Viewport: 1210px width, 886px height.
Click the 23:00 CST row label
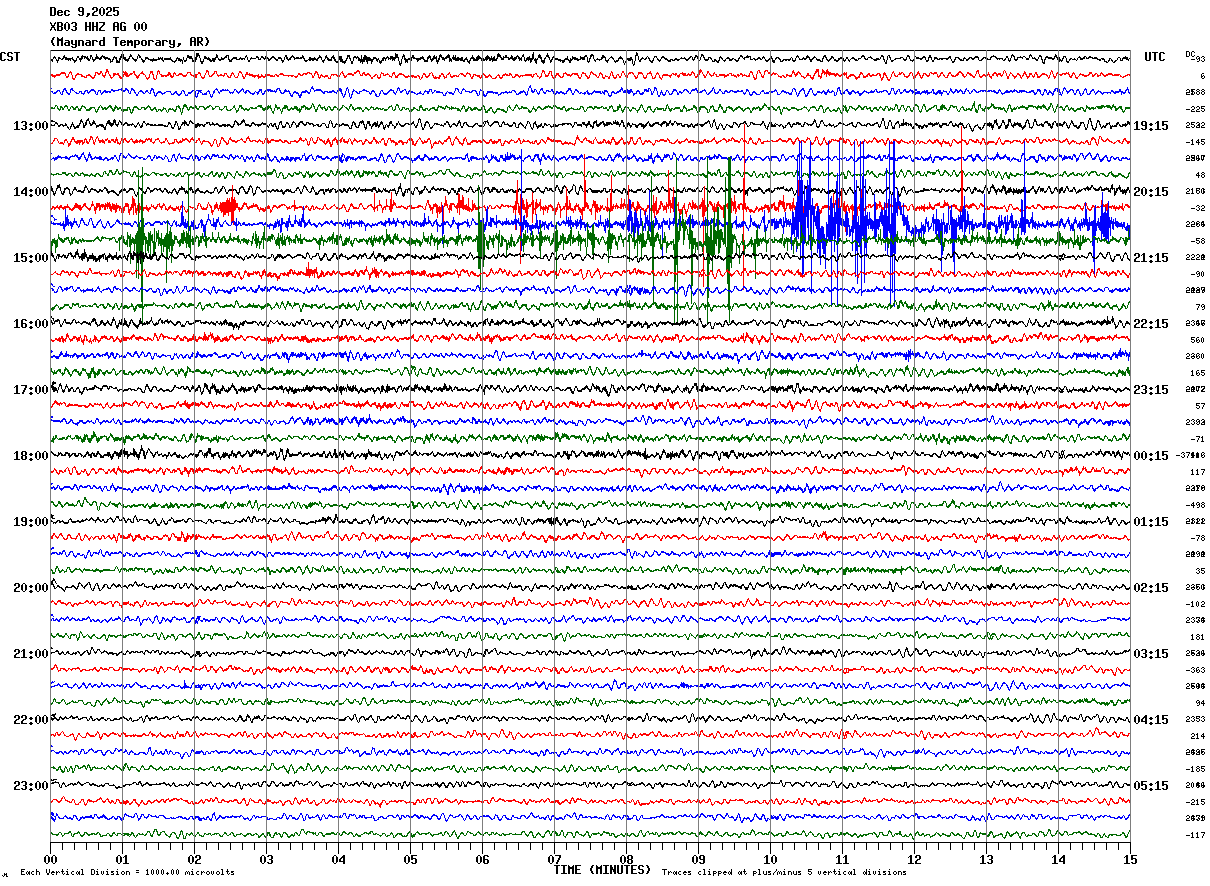30,786
